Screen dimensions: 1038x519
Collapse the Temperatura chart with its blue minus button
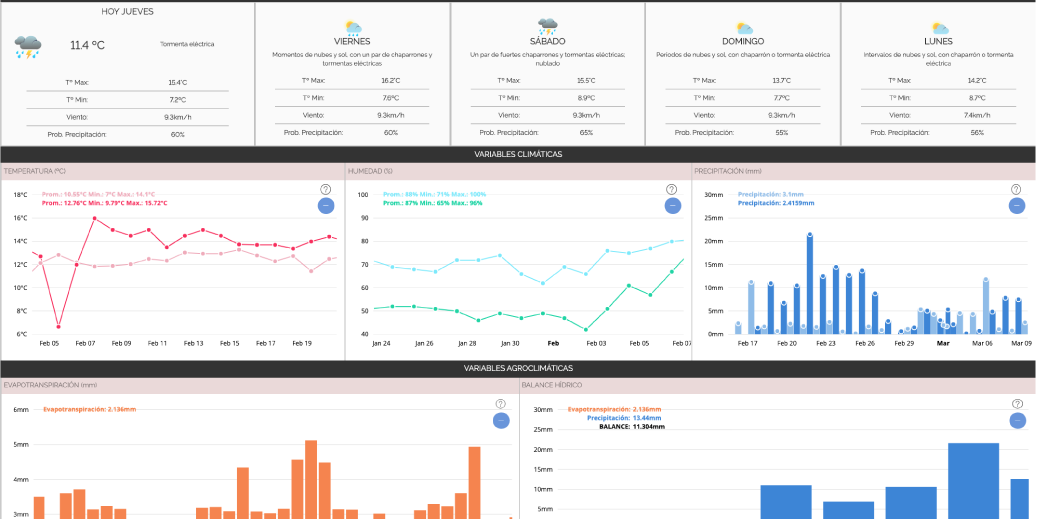click(326, 206)
